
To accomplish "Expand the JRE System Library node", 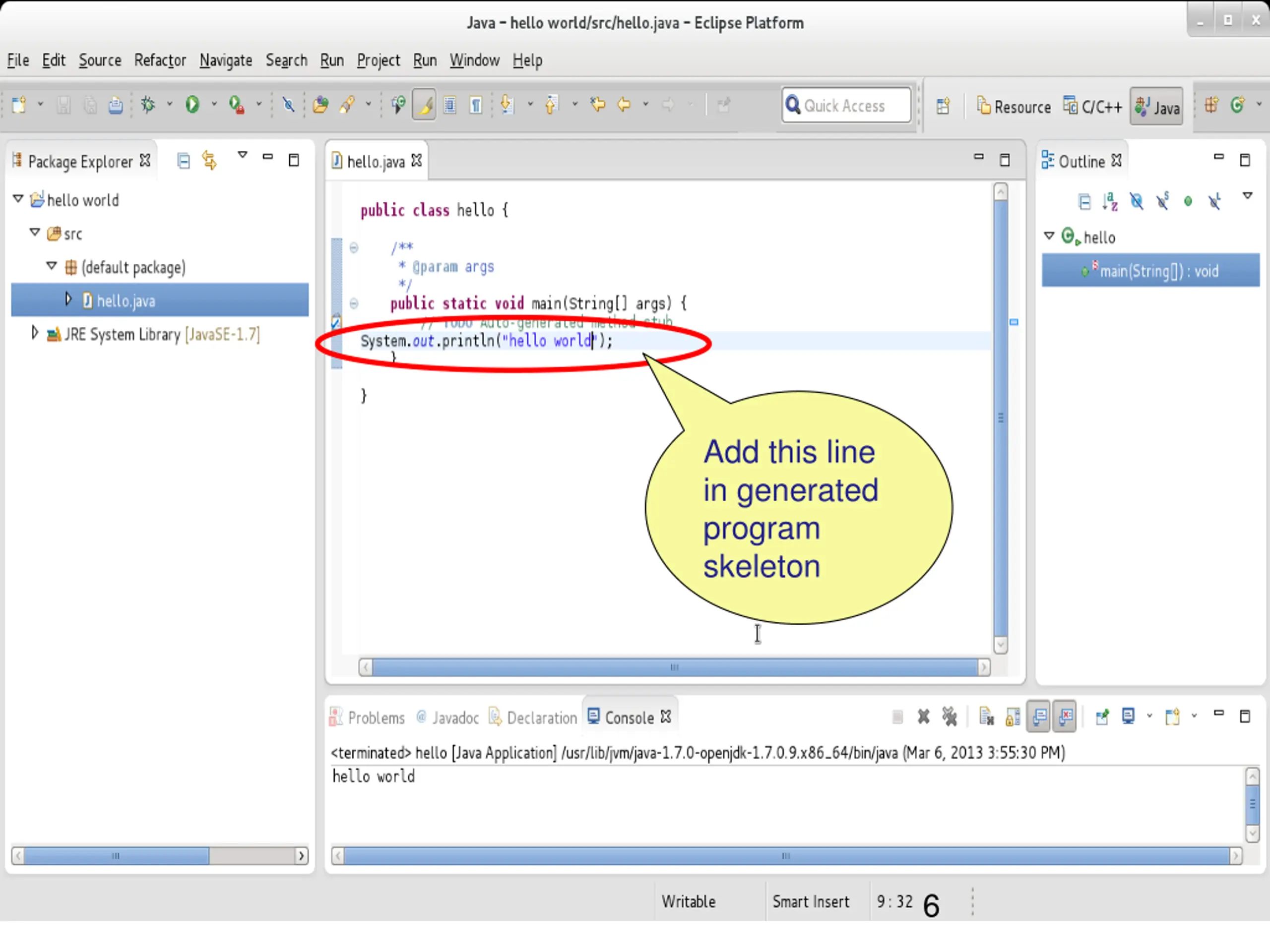I will pyautogui.click(x=35, y=333).
